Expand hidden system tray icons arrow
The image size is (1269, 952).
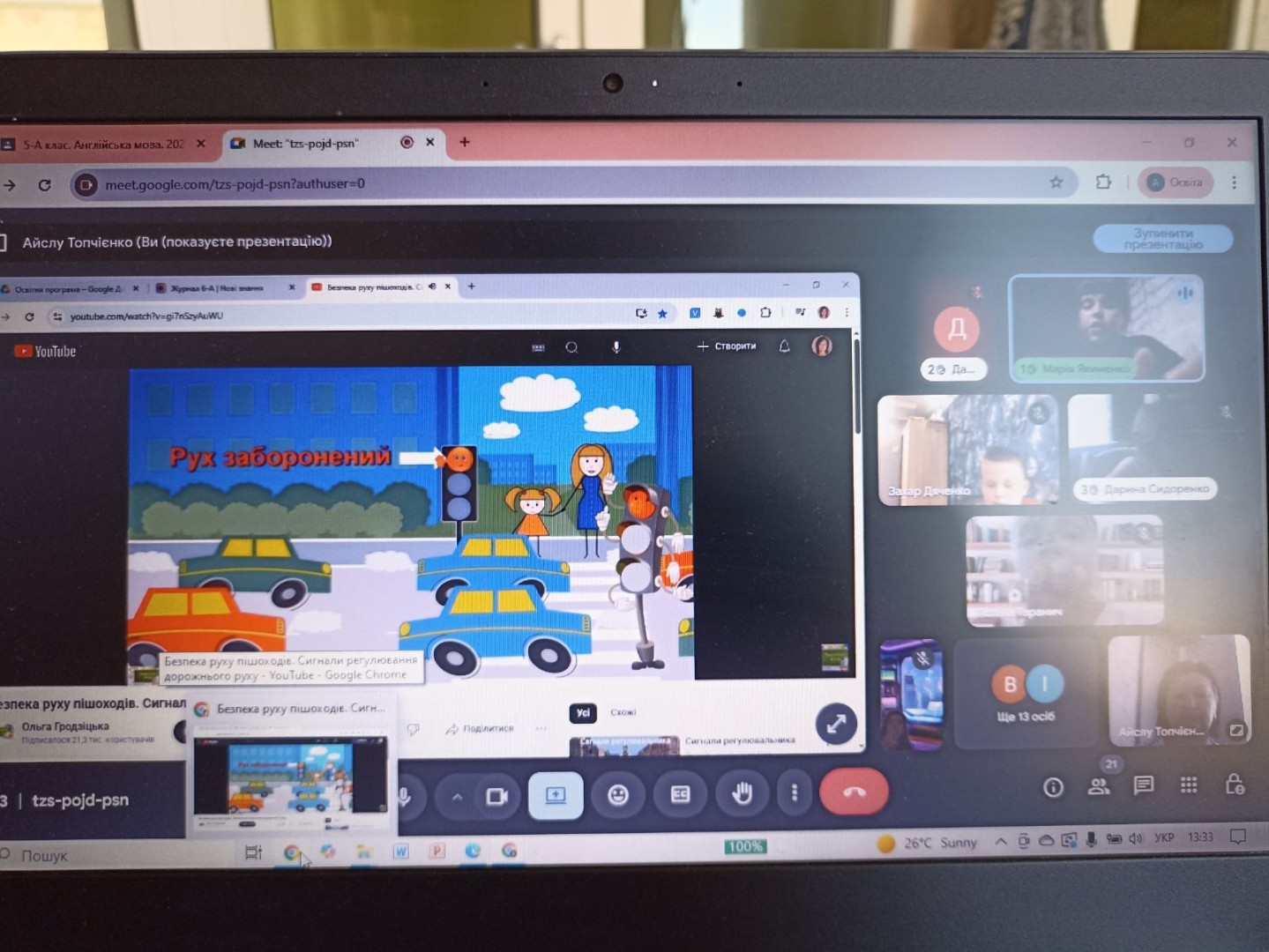1001,841
